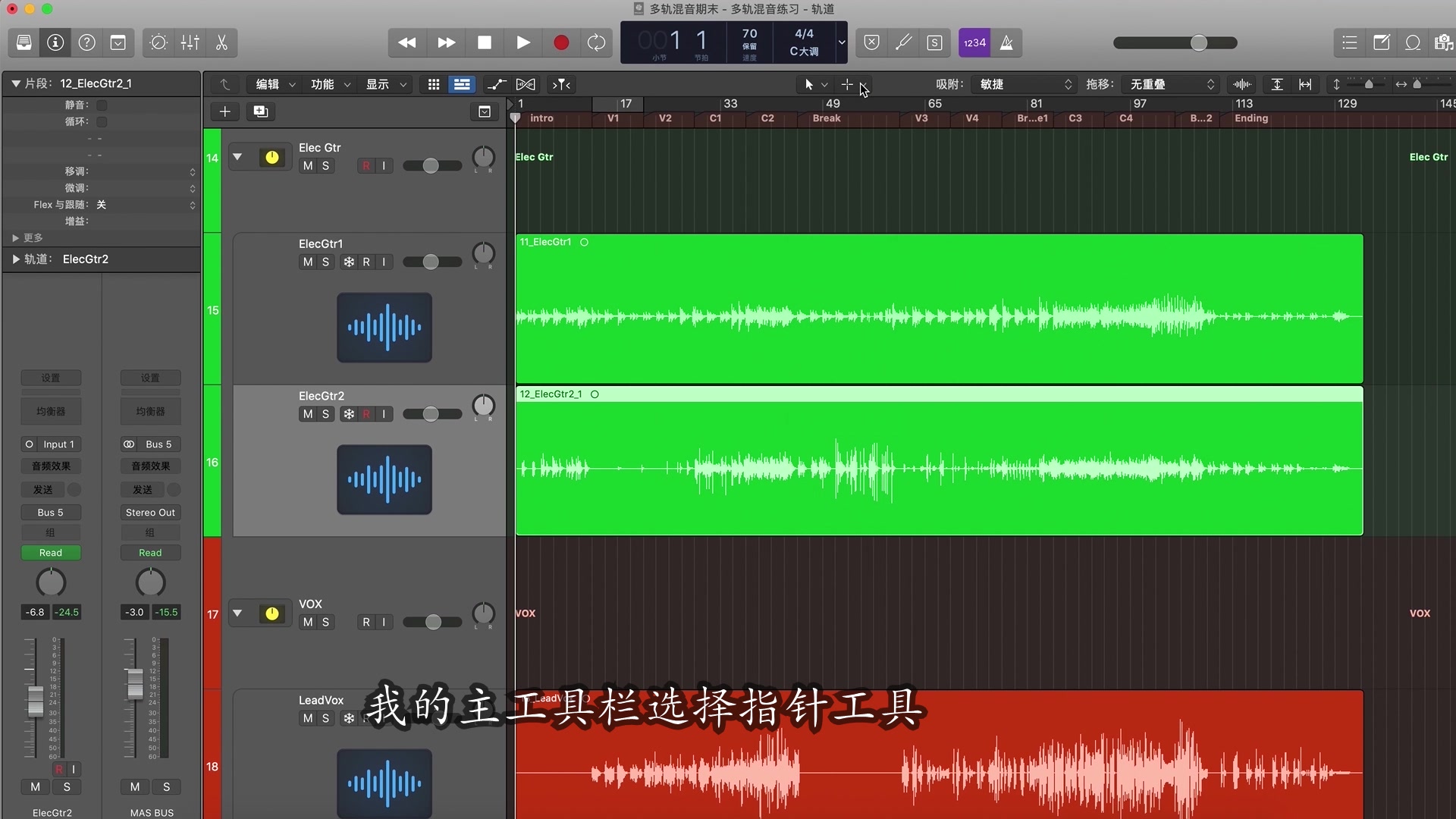Click the add track plus button
Image resolution: width=1456 pixels, height=819 pixels.
[x=224, y=111]
